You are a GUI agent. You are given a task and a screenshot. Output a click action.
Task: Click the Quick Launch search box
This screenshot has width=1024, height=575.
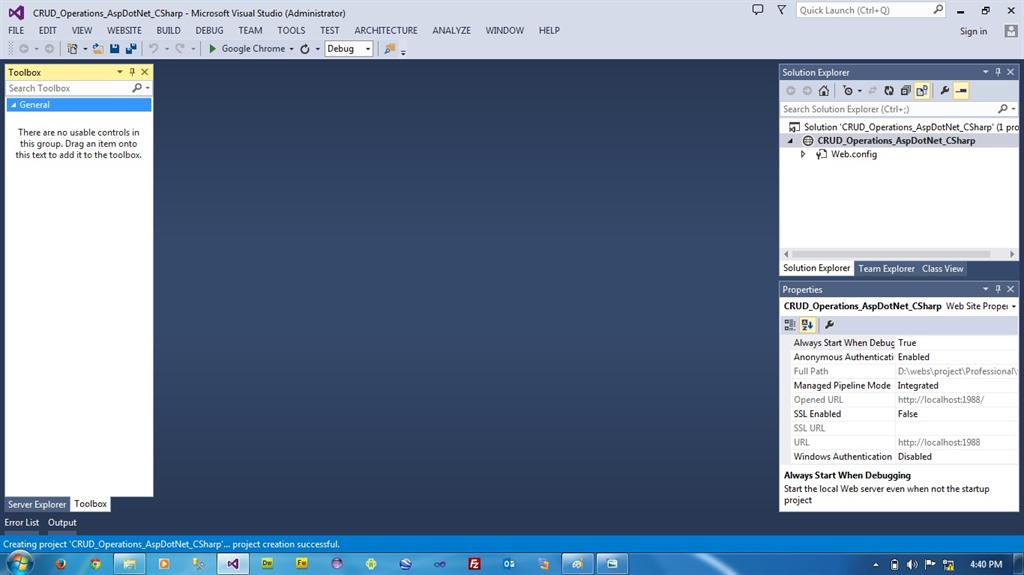tap(870, 10)
